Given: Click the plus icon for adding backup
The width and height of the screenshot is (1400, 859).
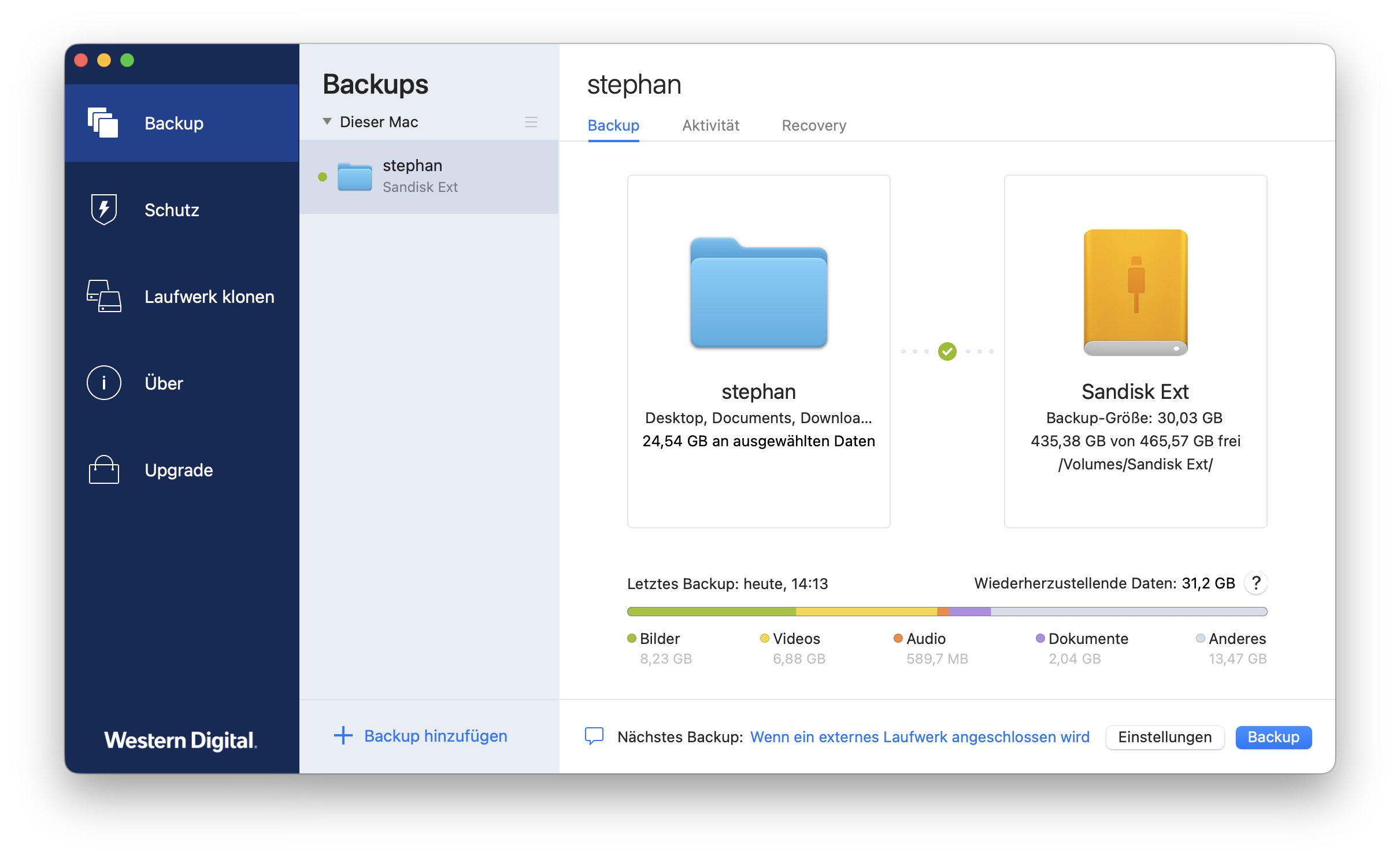Looking at the screenshot, I should tap(343, 735).
